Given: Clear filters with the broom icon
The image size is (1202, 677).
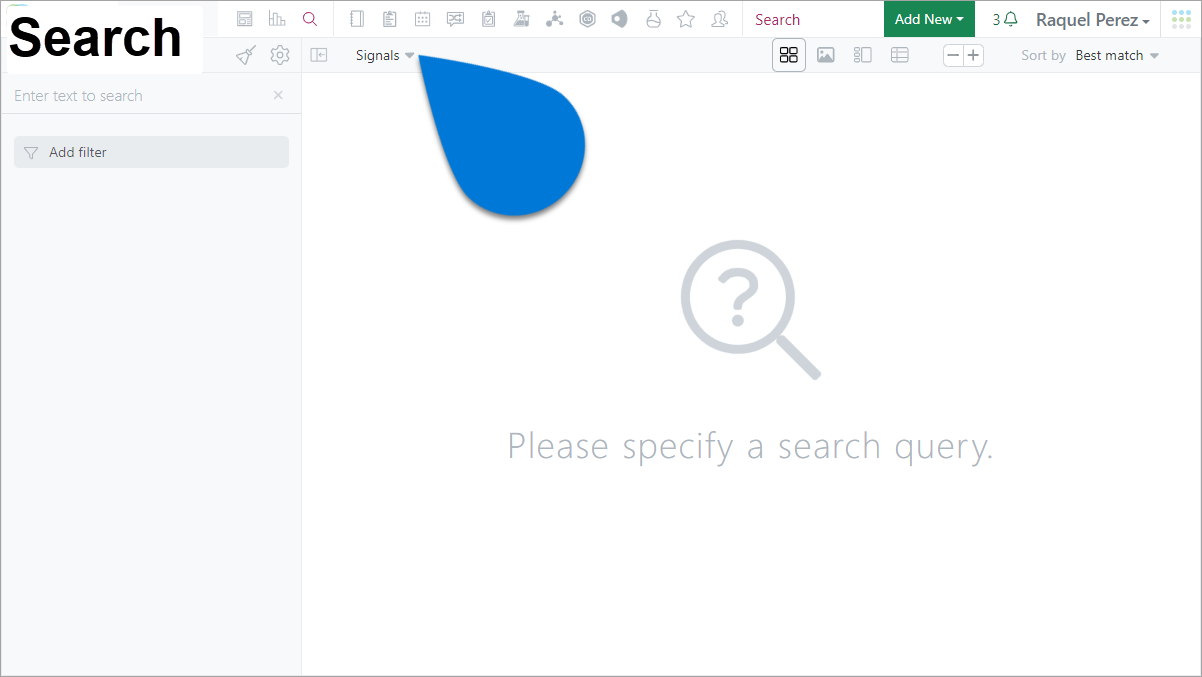Looking at the screenshot, I should (246, 55).
